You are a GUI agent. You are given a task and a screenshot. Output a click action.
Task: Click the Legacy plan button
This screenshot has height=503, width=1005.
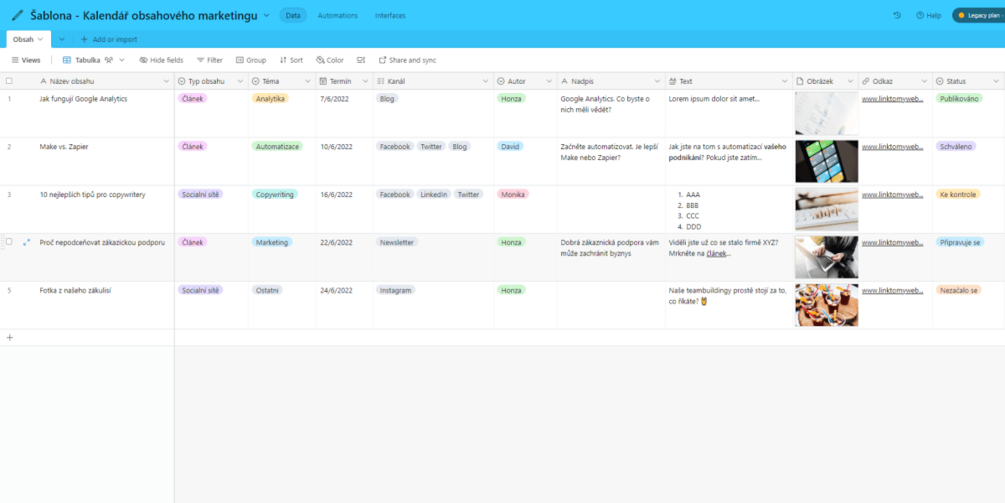coord(979,15)
